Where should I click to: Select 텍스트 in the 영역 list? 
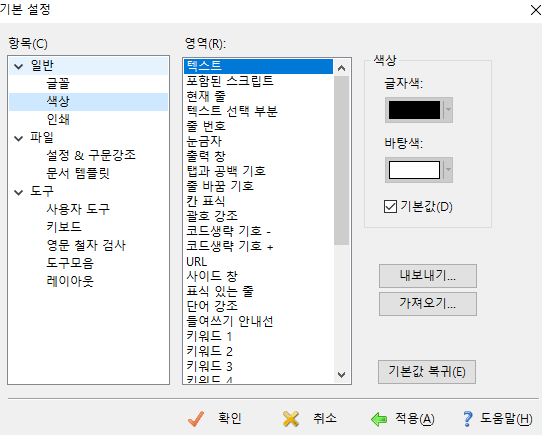tap(259, 66)
